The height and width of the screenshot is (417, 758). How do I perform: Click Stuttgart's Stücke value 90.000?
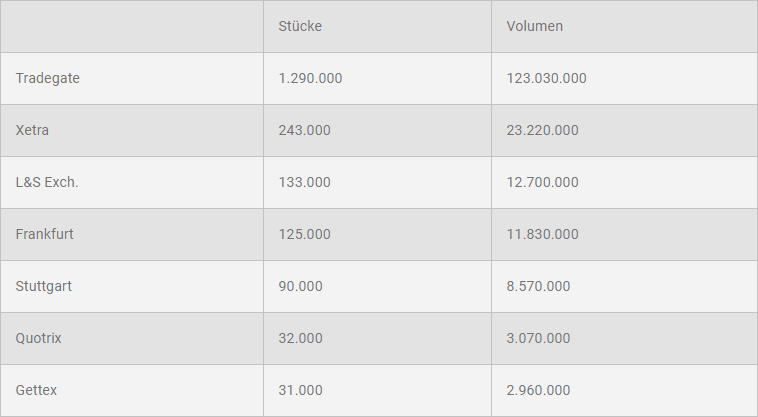click(x=301, y=286)
